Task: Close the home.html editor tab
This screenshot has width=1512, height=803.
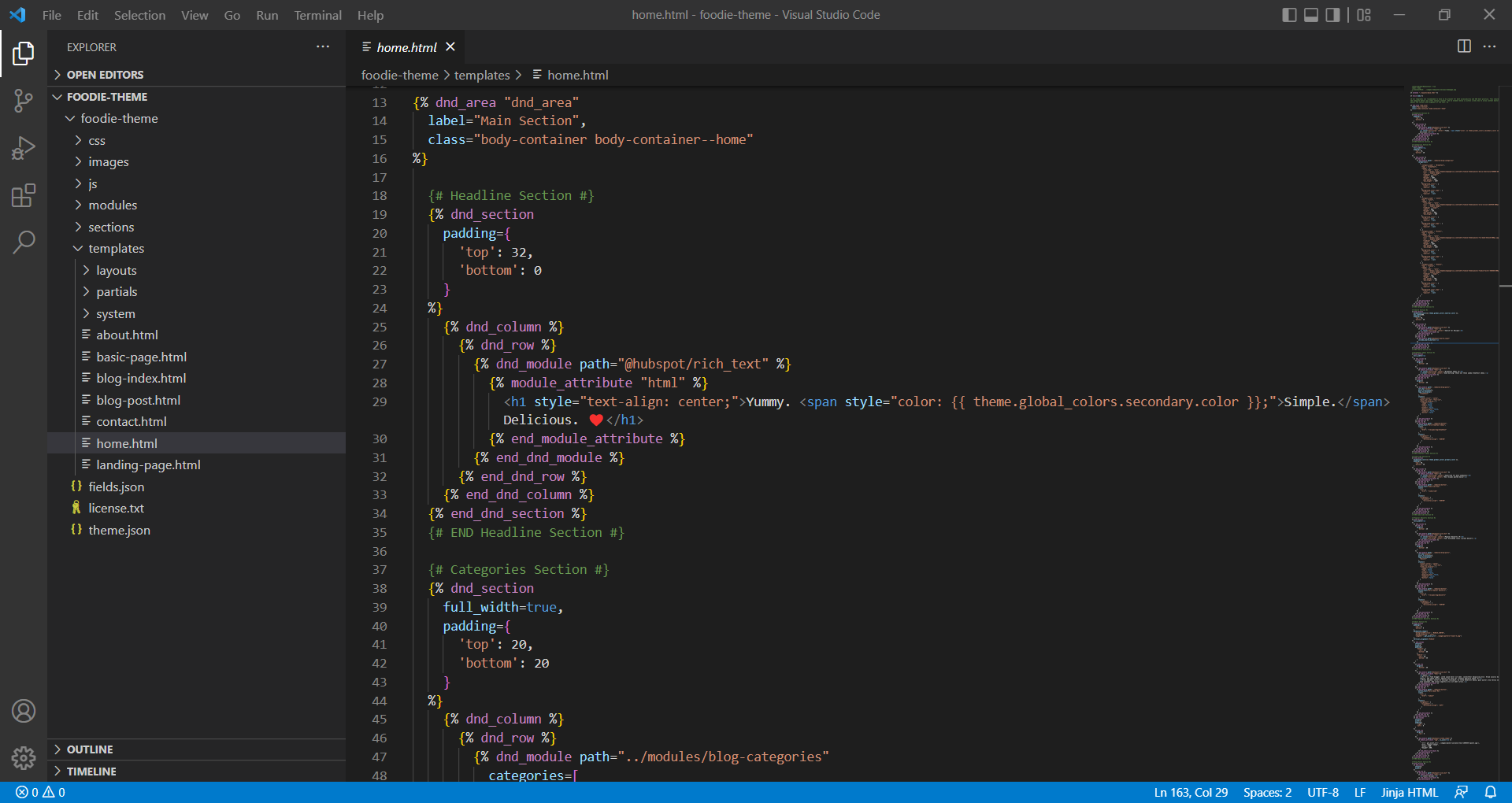Action: pos(450,47)
